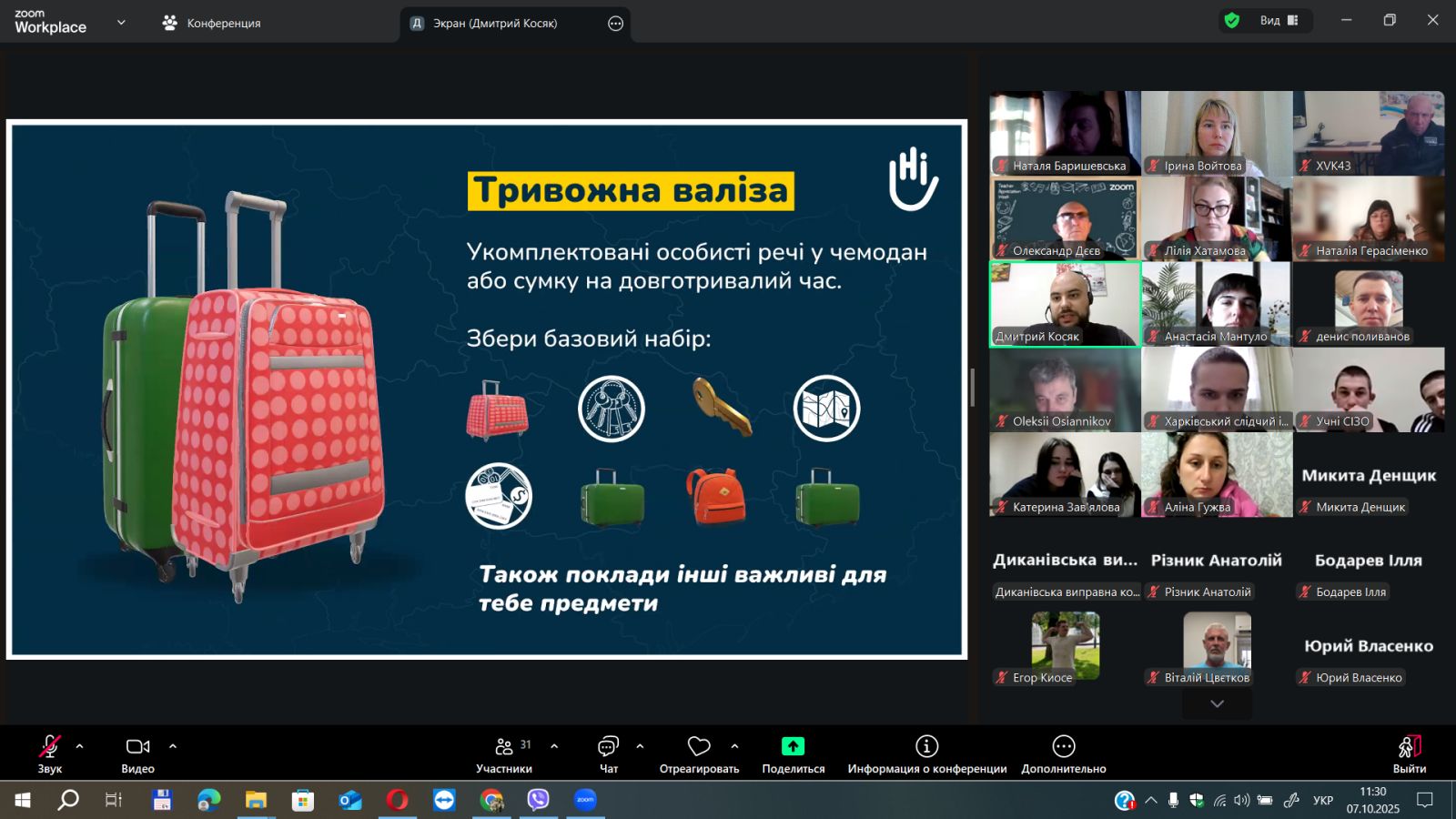Image resolution: width=1456 pixels, height=819 pixels.
Task: Open shared screen options ellipsis button
Action: [615, 24]
